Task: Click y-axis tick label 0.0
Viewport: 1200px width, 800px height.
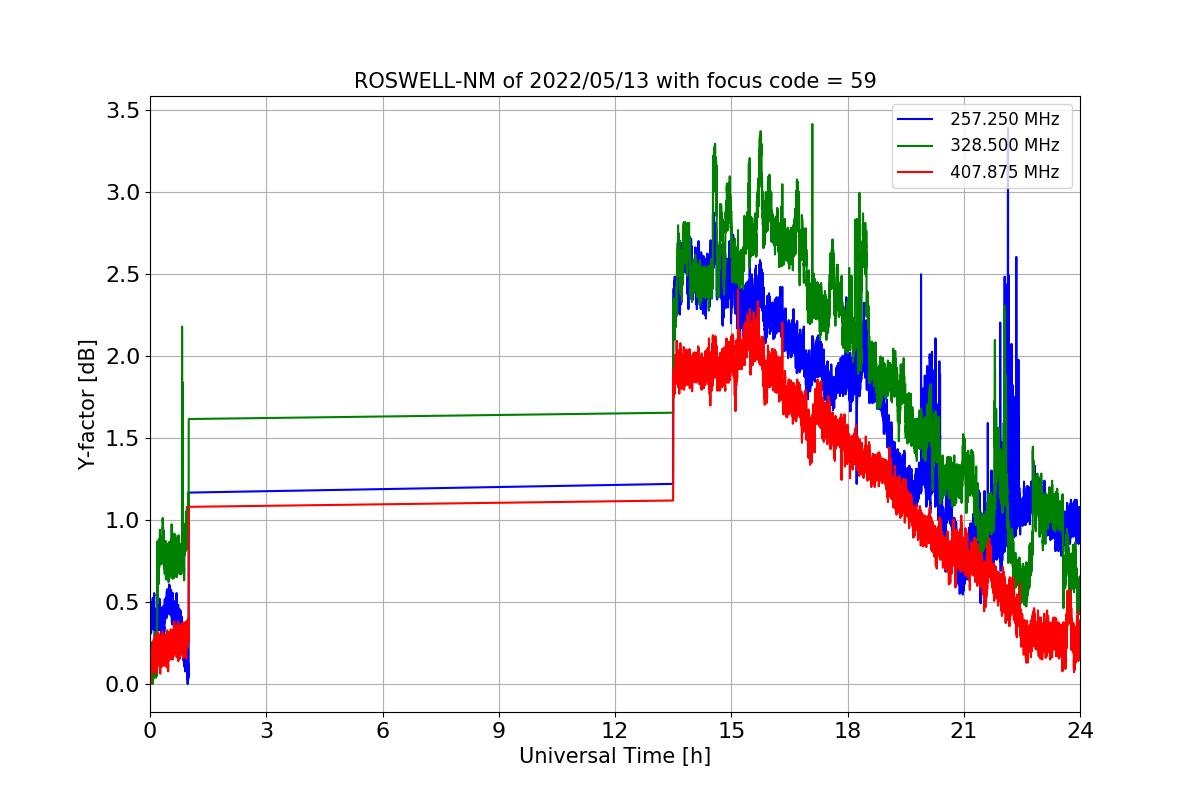Action: [123, 684]
